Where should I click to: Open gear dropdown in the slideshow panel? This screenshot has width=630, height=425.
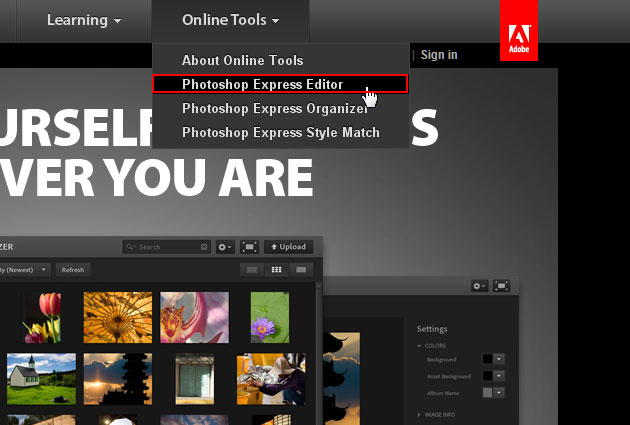479,286
